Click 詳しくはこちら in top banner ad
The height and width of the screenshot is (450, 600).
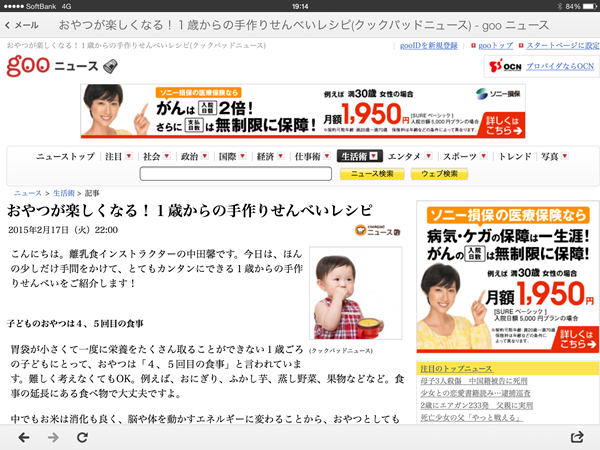504,125
